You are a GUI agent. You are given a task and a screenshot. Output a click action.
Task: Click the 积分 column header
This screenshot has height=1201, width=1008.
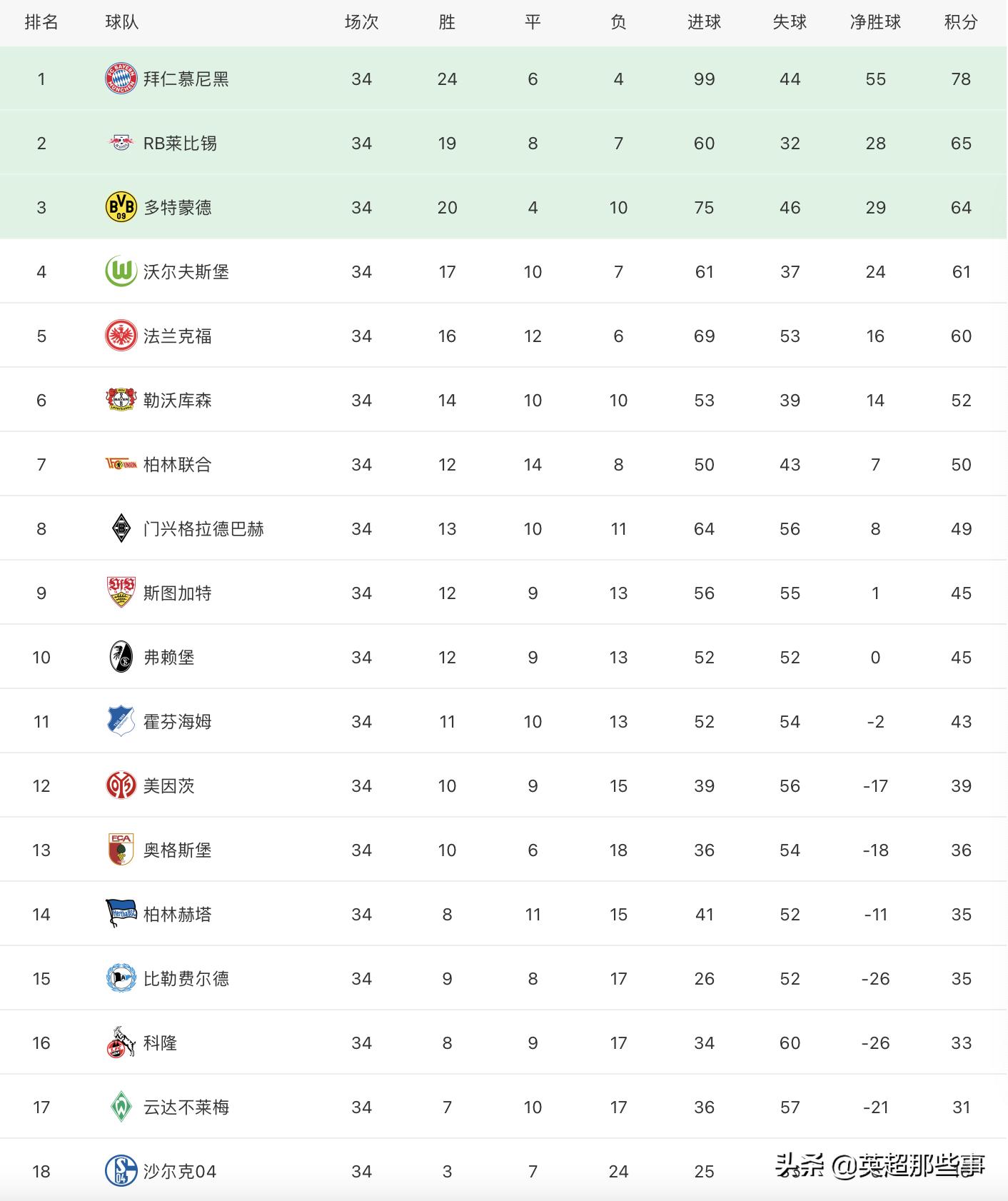click(961, 22)
